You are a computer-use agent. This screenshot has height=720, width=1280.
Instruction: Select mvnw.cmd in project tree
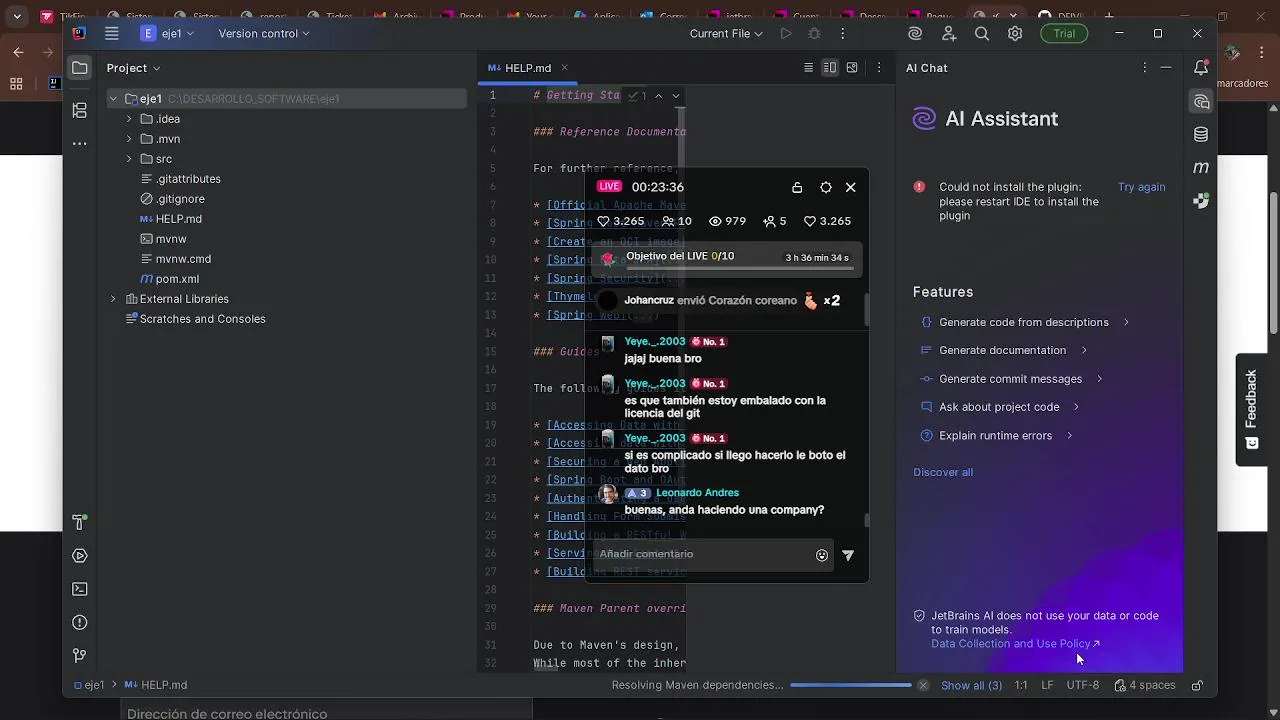(x=175, y=259)
